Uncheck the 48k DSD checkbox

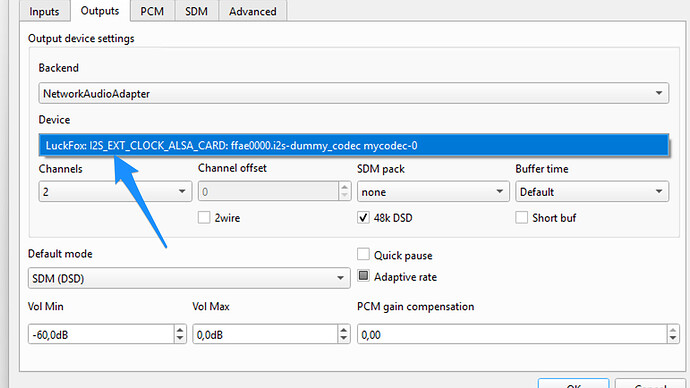pos(363,217)
